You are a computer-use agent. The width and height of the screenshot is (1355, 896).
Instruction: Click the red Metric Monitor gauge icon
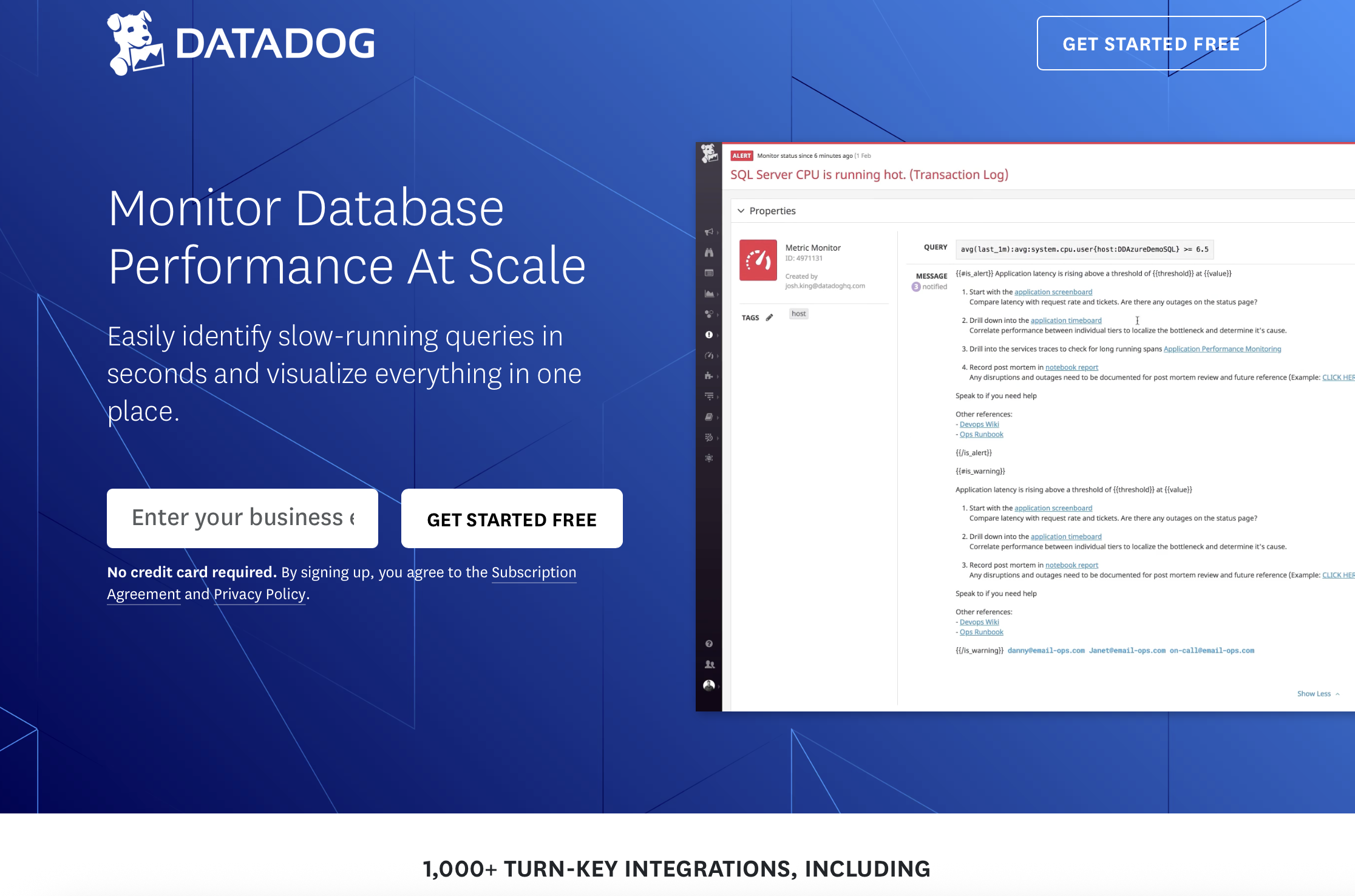coord(758,260)
